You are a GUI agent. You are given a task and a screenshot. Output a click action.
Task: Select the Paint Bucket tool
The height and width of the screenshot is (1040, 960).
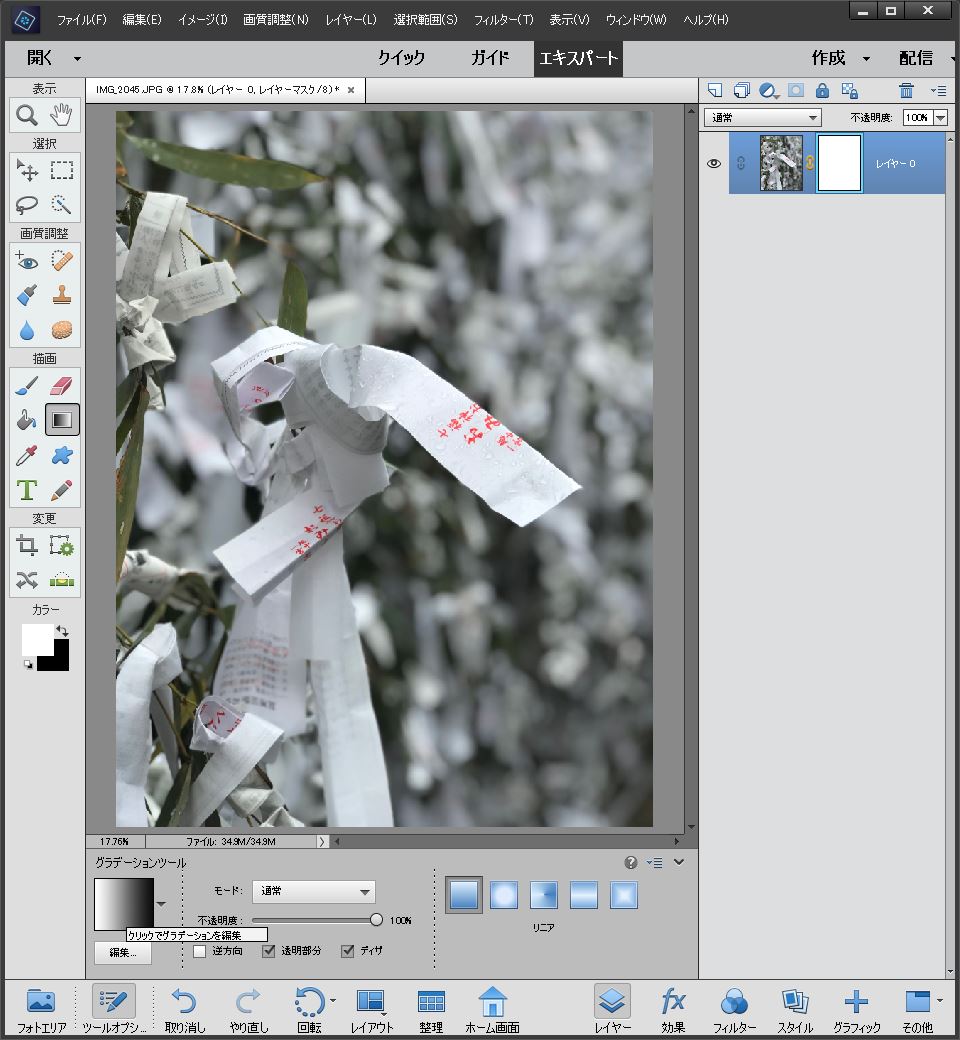coord(27,420)
